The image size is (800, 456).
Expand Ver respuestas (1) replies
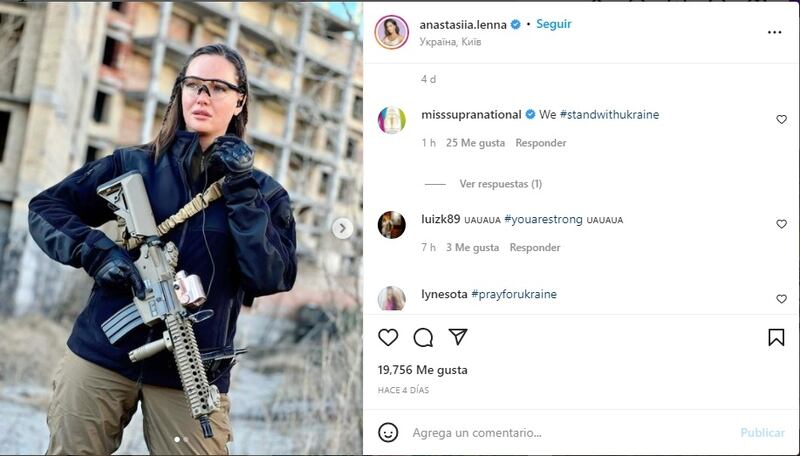point(500,184)
